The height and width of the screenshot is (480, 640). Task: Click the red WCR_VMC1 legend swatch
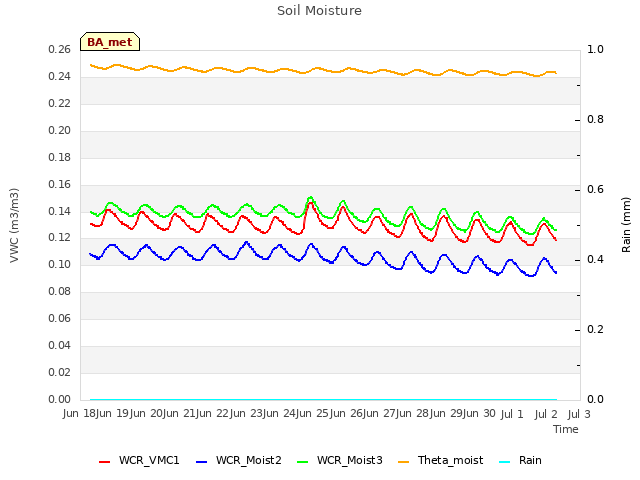coord(104,462)
